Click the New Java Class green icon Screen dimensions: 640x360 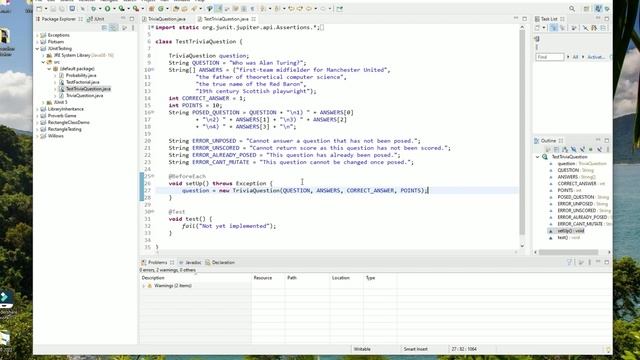click(160, 8)
